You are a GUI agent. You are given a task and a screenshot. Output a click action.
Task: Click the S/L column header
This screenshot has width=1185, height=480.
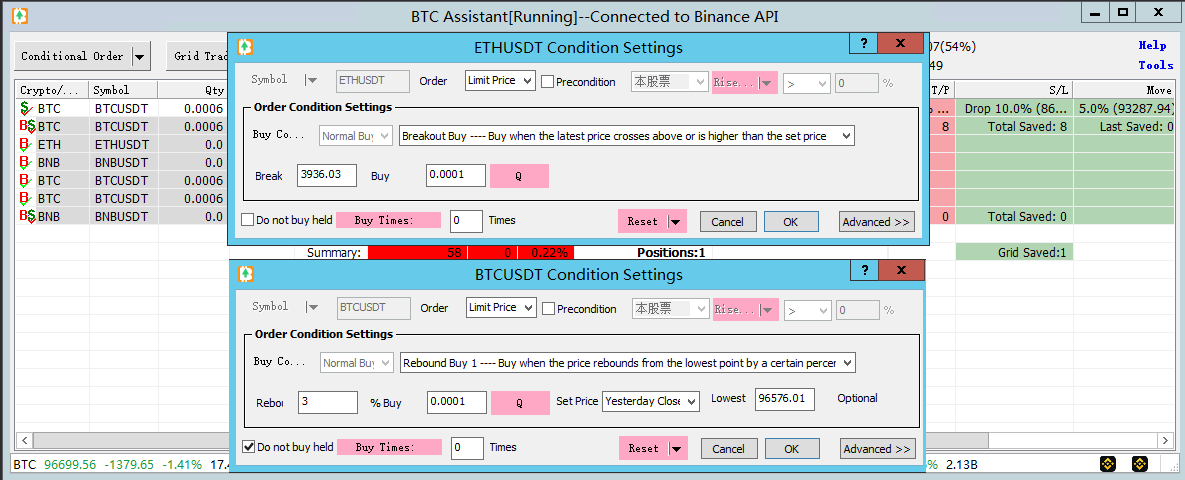click(1014, 90)
